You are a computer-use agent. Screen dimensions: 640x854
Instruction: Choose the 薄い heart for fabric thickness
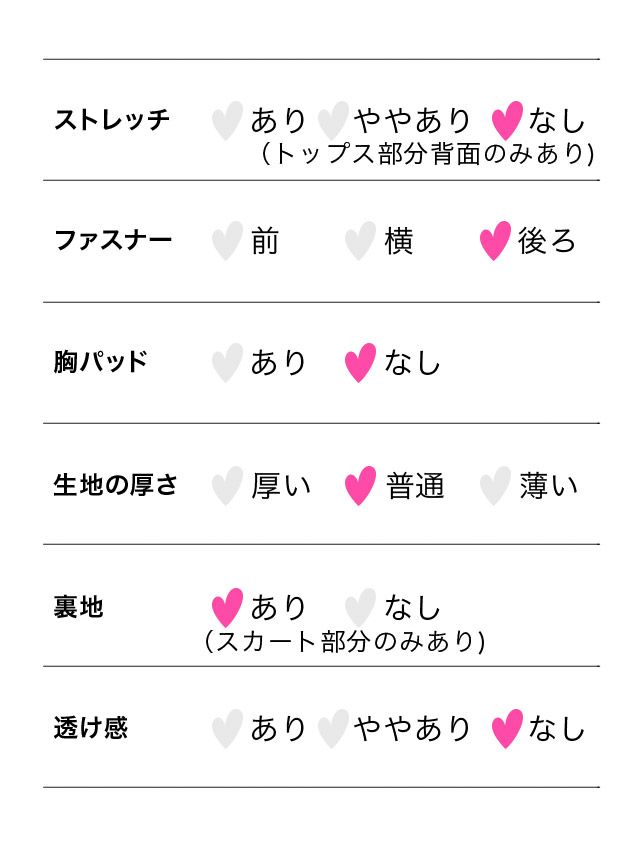[495, 486]
